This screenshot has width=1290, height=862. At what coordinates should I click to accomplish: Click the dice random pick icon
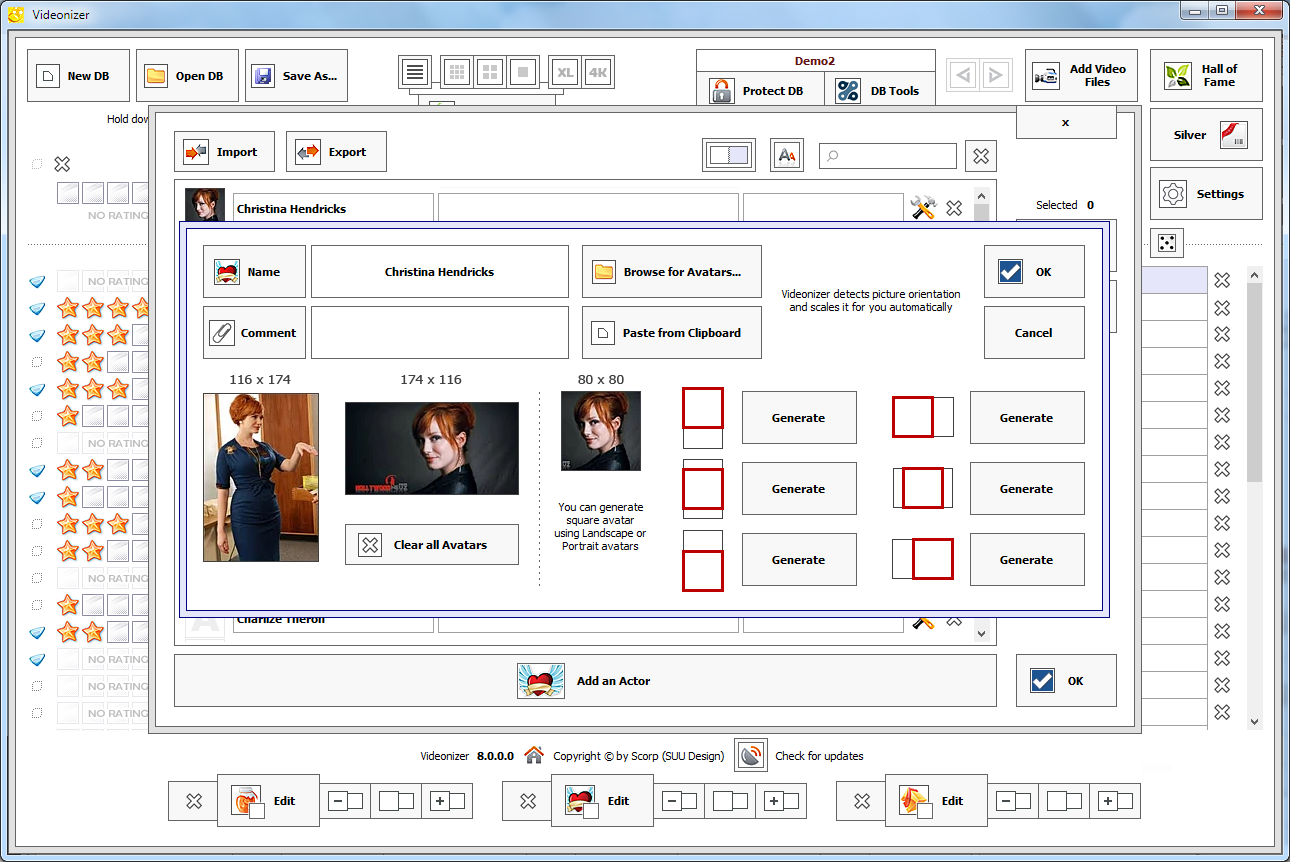1167,242
